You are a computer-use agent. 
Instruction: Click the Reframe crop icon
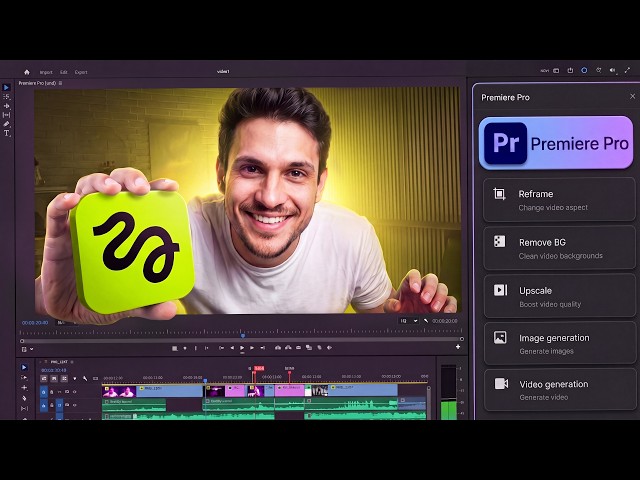(499, 194)
